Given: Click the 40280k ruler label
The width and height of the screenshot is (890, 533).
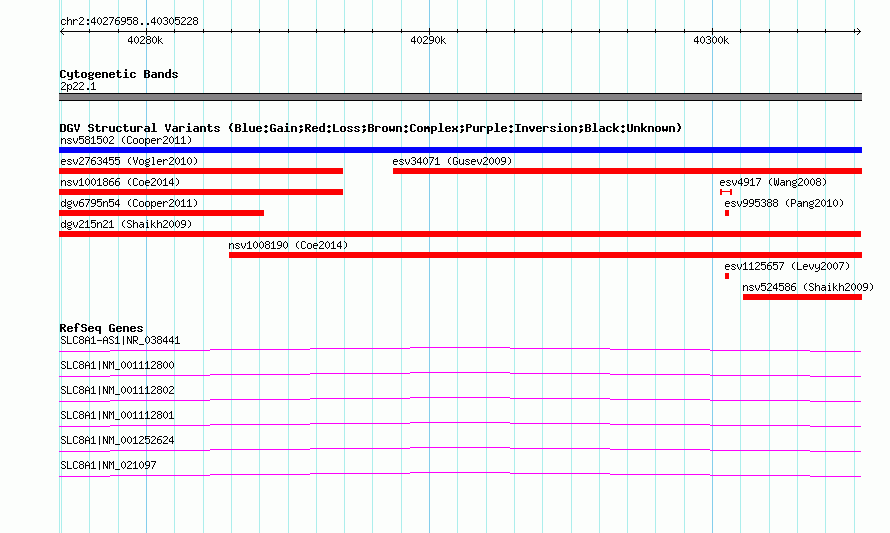Looking at the screenshot, I should [145, 40].
